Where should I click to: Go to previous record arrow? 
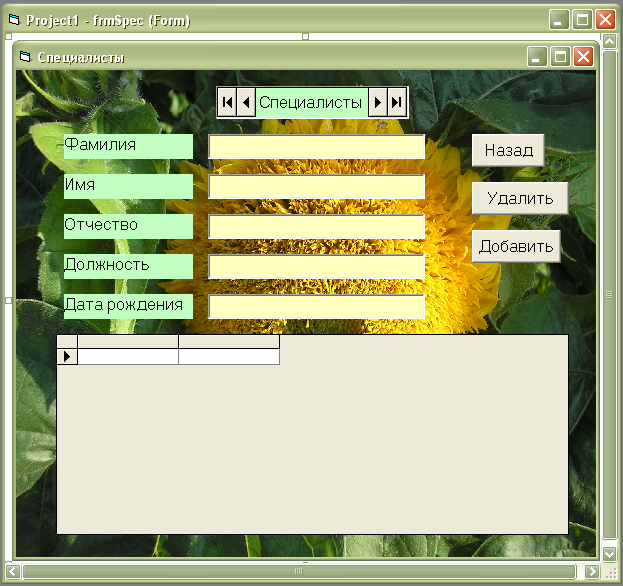tap(246, 103)
